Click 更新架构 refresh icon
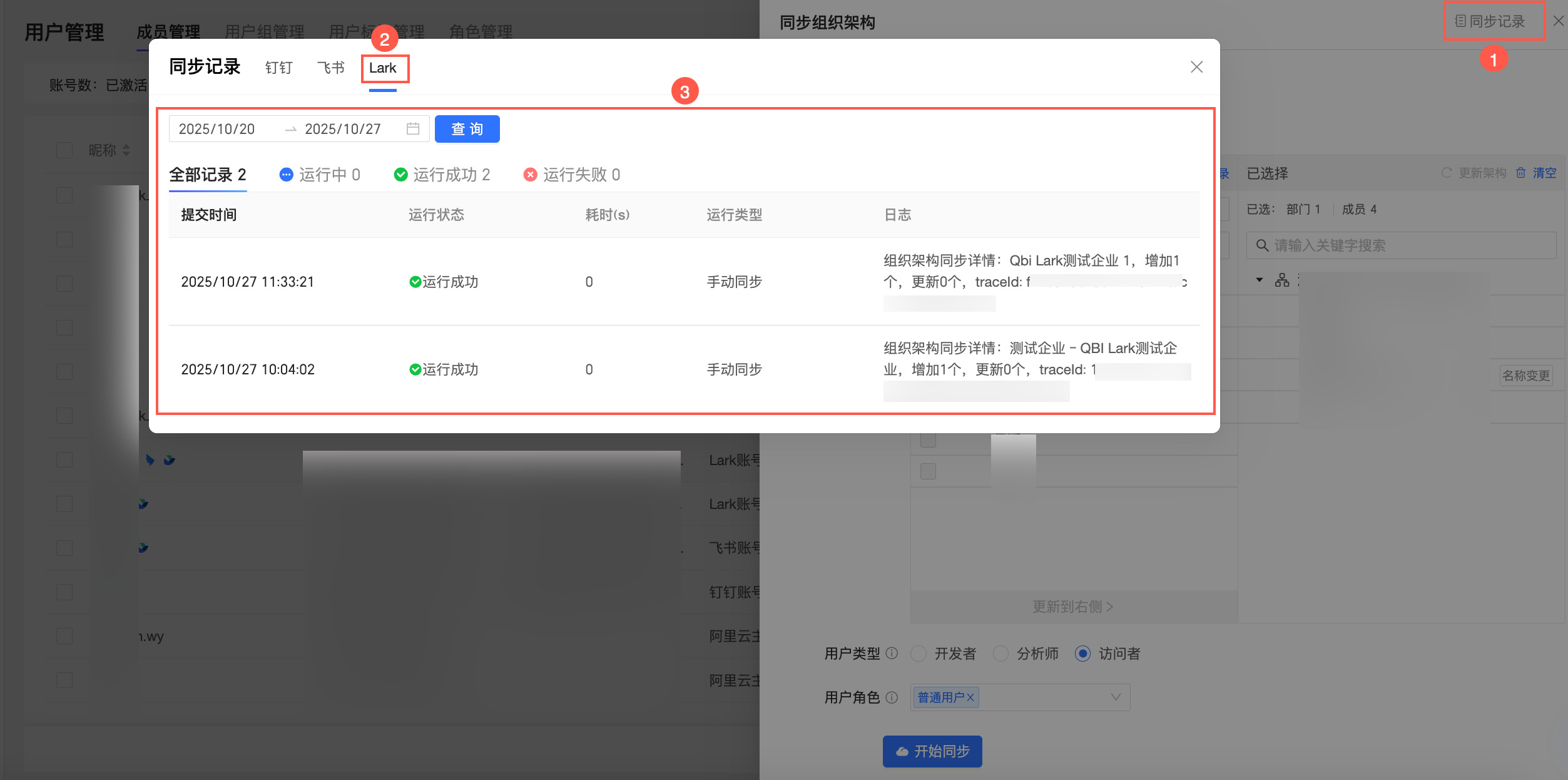This screenshot has height=780, width=1568. [1446, 173]
